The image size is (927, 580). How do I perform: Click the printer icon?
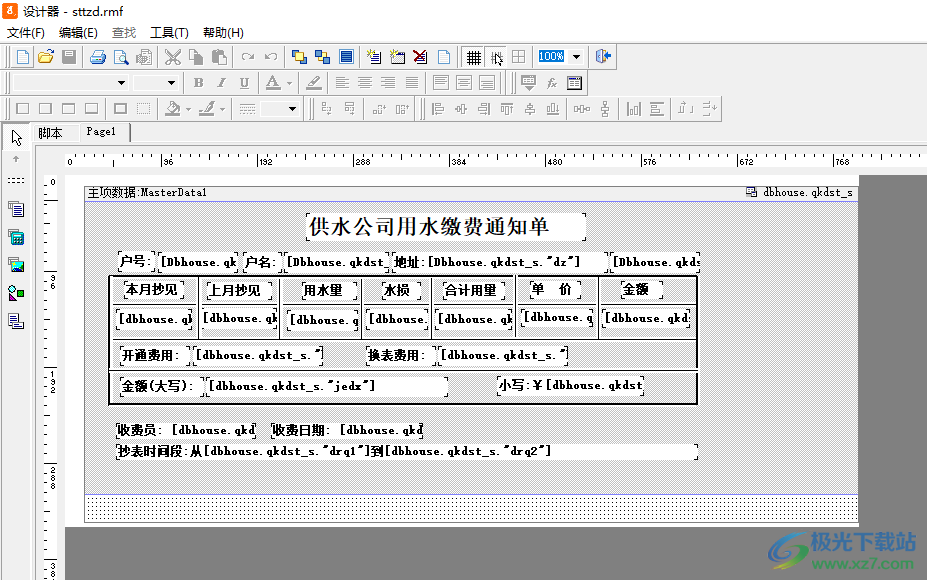point(98,57)
